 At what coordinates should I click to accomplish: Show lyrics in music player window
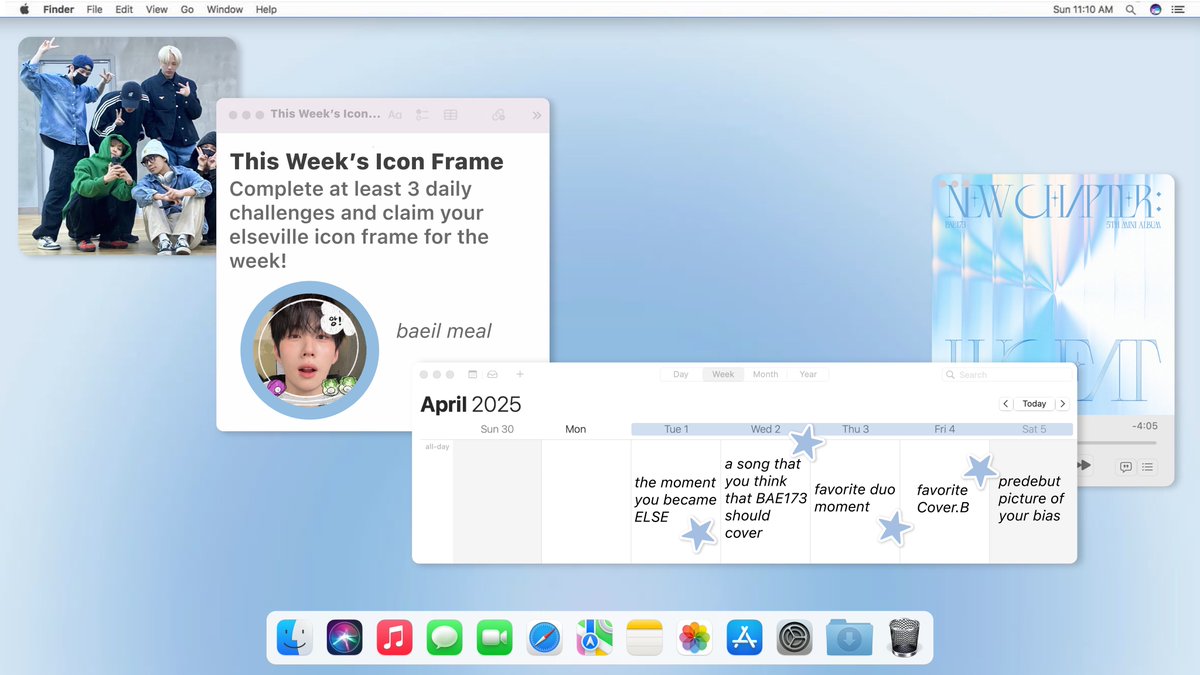tap(1126, 466)
